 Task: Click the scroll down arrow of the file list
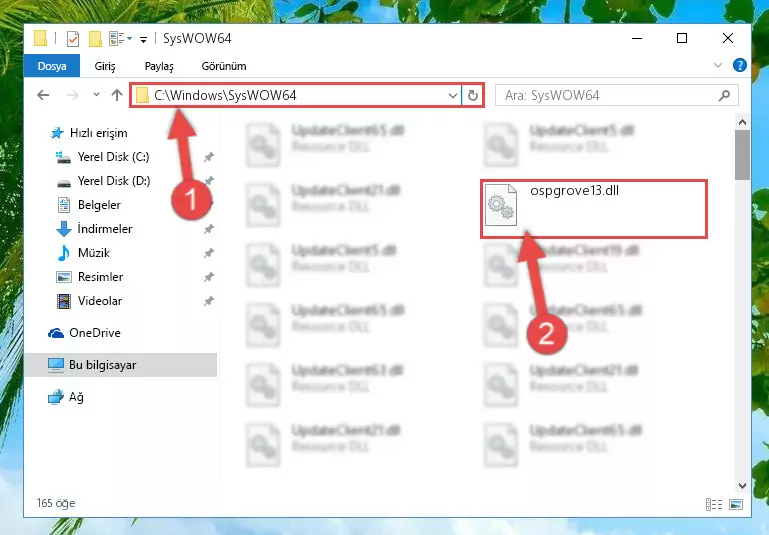click(x=742, y=485)
